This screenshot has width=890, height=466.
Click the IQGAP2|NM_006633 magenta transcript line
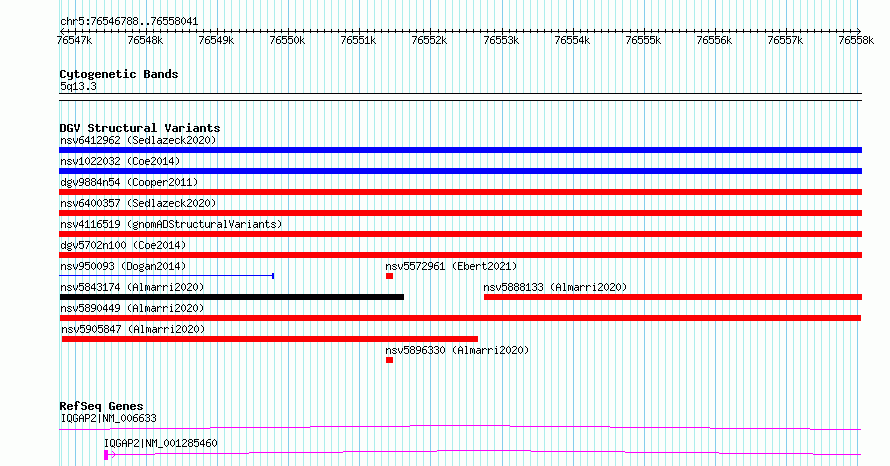click(x=460, y=427)
